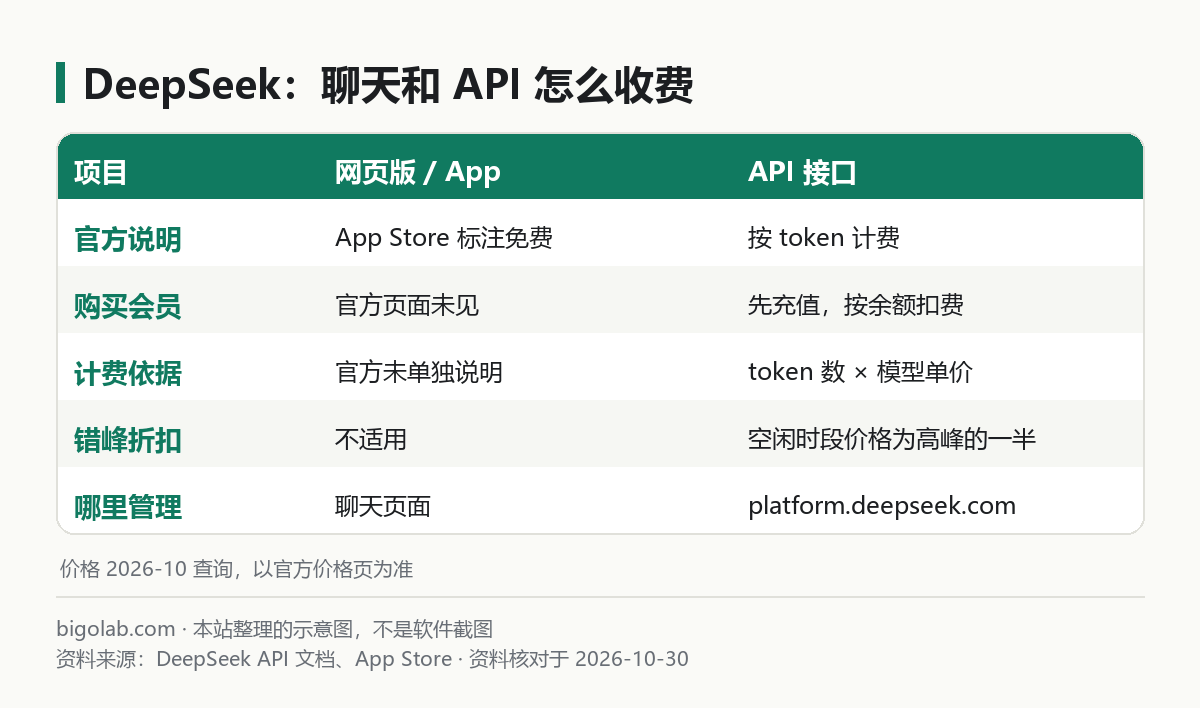The image size is (1200, 708).
Task: Click the bigolab.com footer line
Action: point(275,629)
